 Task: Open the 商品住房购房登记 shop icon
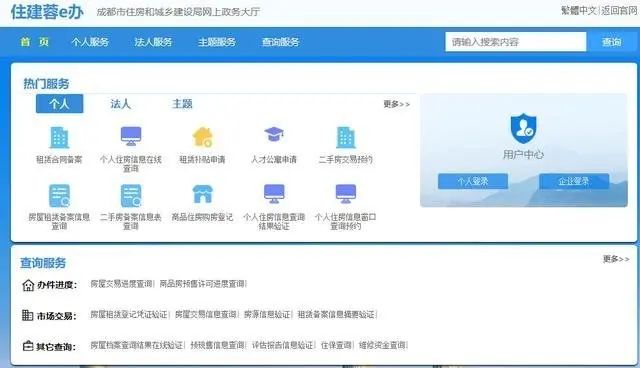point(203,194)
